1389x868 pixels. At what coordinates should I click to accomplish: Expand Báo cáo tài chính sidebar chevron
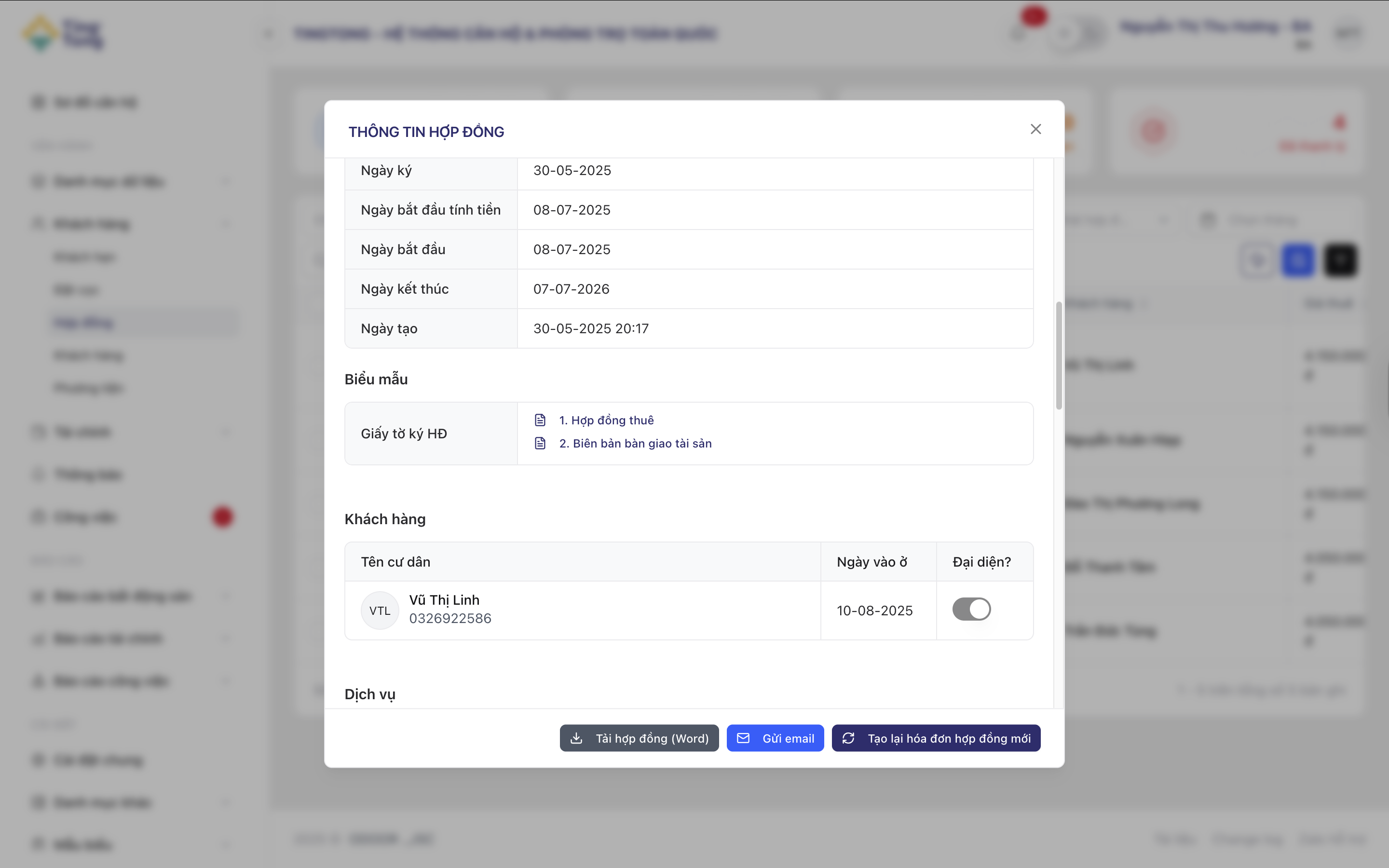pyautogui.click(x=226, y=638)
